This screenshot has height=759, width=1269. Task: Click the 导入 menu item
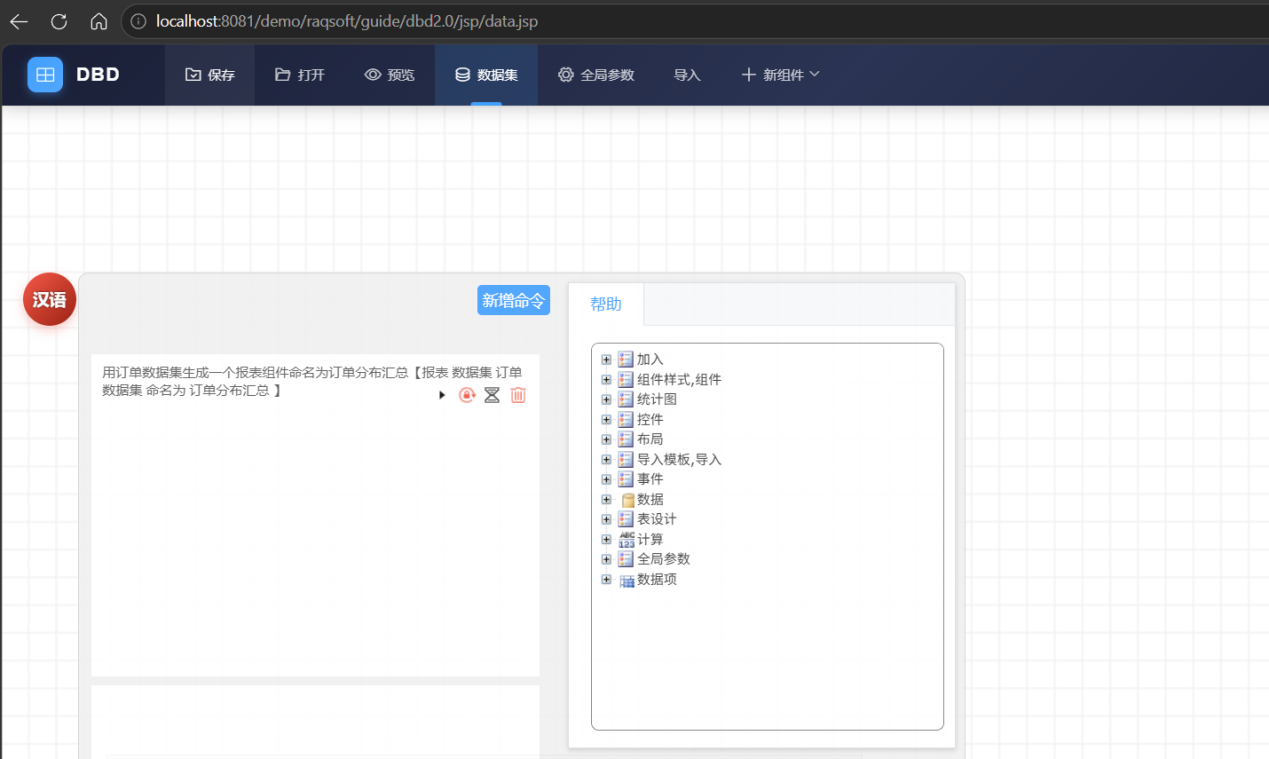(687, 75)
